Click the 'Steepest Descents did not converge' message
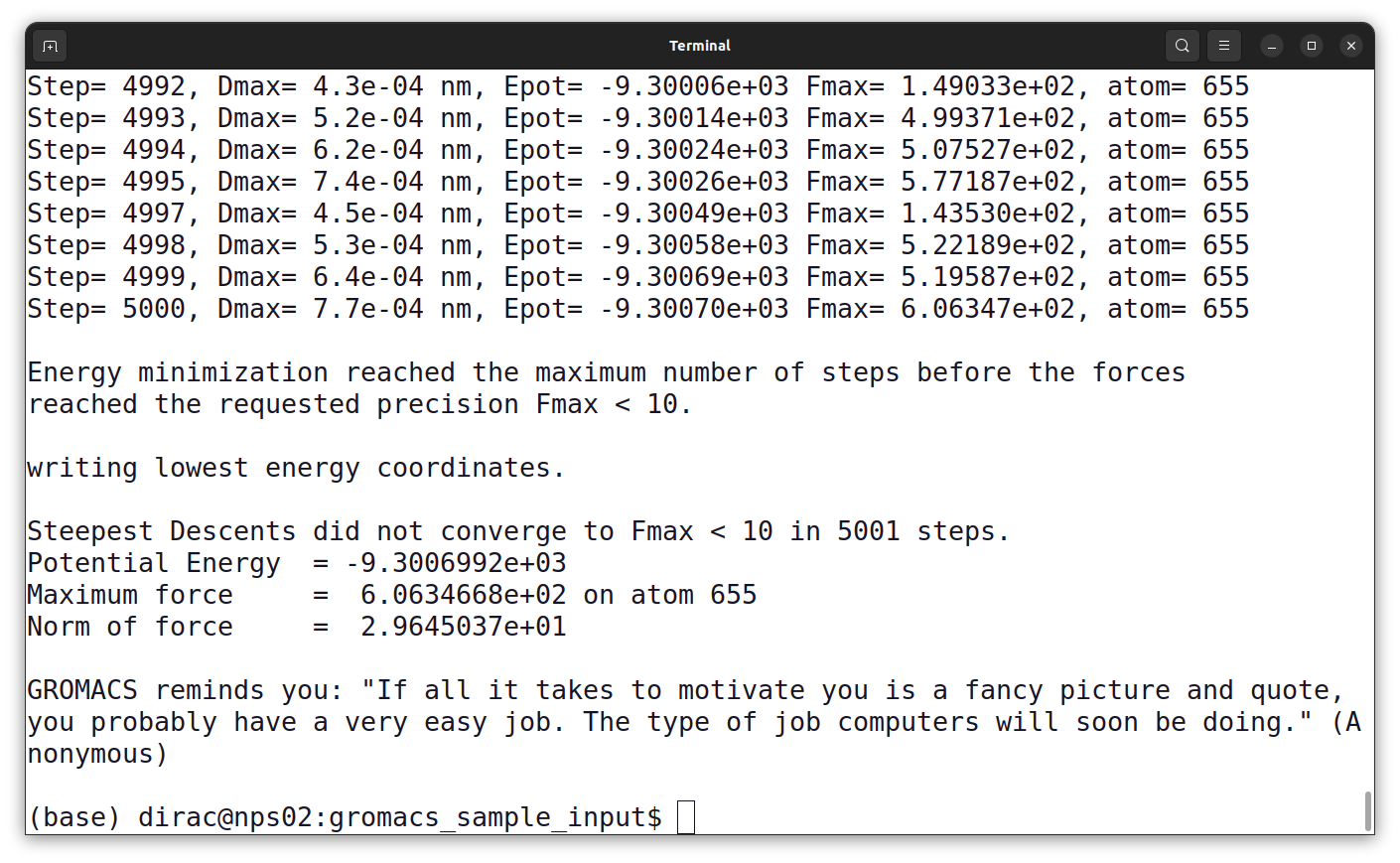 (517, 531)
